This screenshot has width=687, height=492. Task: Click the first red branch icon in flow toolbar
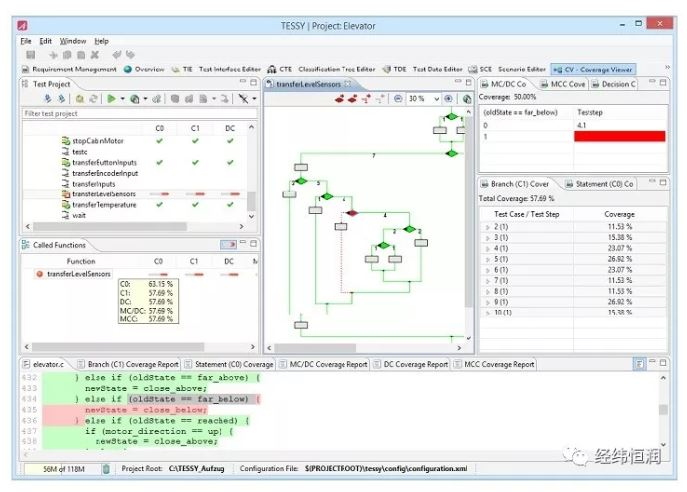339,99
